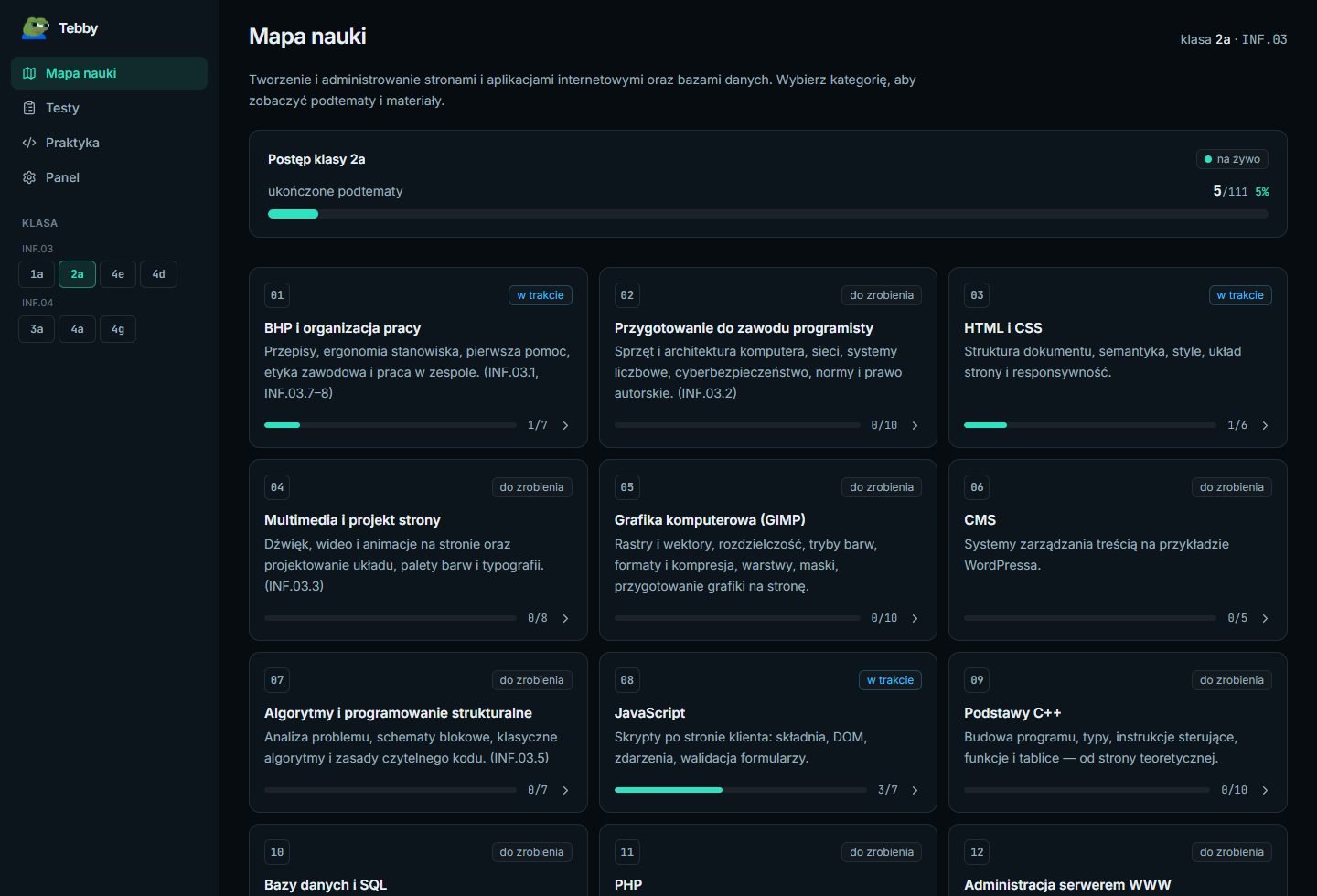
Task: Select class 2a
Action: [x=77, y=274]
